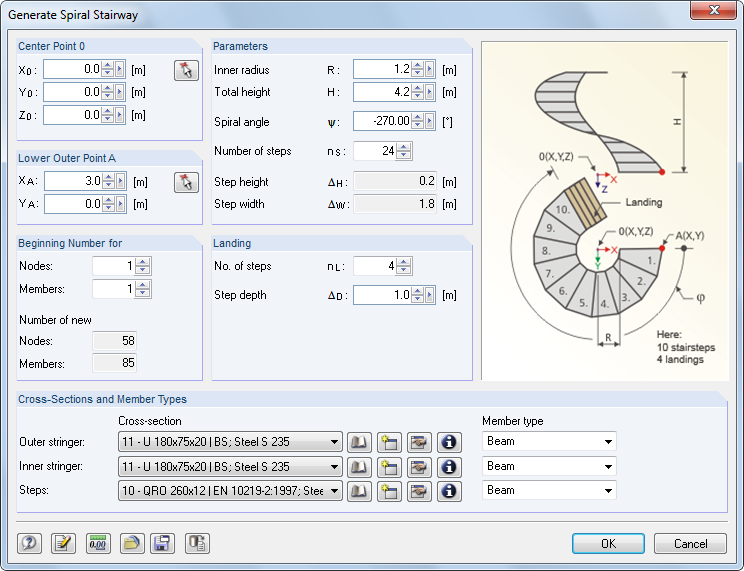This screenshot has height=571, width=744.
Task: Decrease beginning Members number spinner
Action: 142,293
